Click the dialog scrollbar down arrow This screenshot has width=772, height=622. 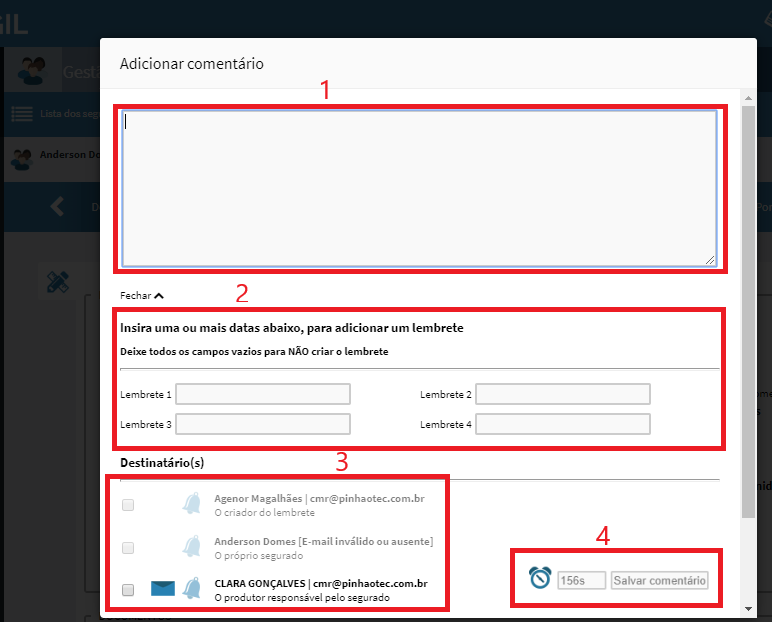[x=748, y=609]
